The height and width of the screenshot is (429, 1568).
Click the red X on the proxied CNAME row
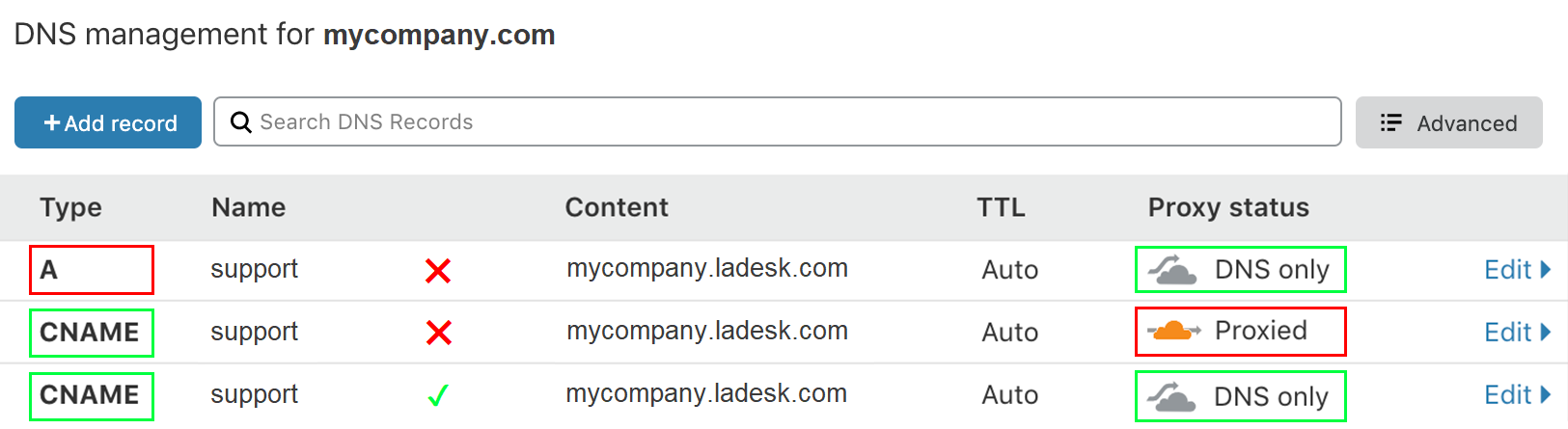pyautogui.click(x=438, y=333)
